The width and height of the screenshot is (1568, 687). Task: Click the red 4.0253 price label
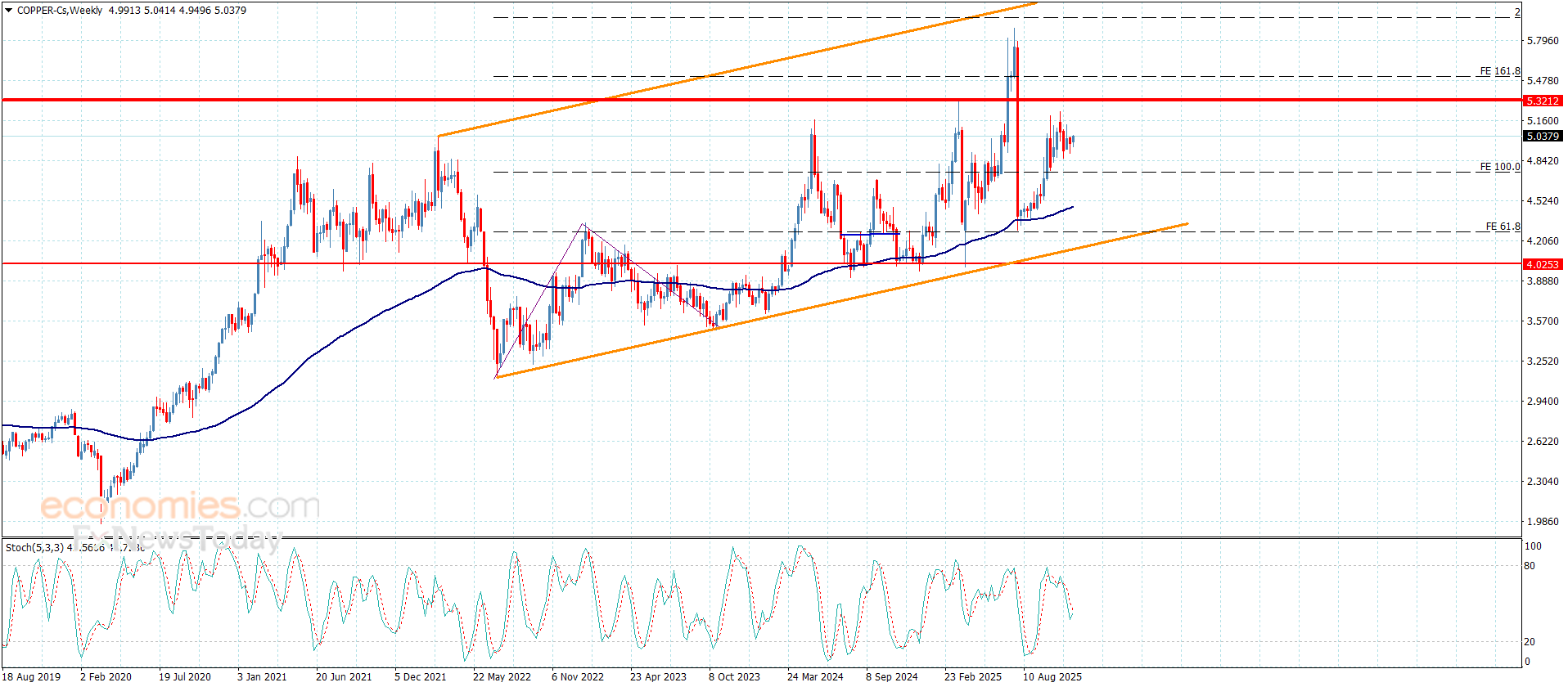pos(1543,264)
